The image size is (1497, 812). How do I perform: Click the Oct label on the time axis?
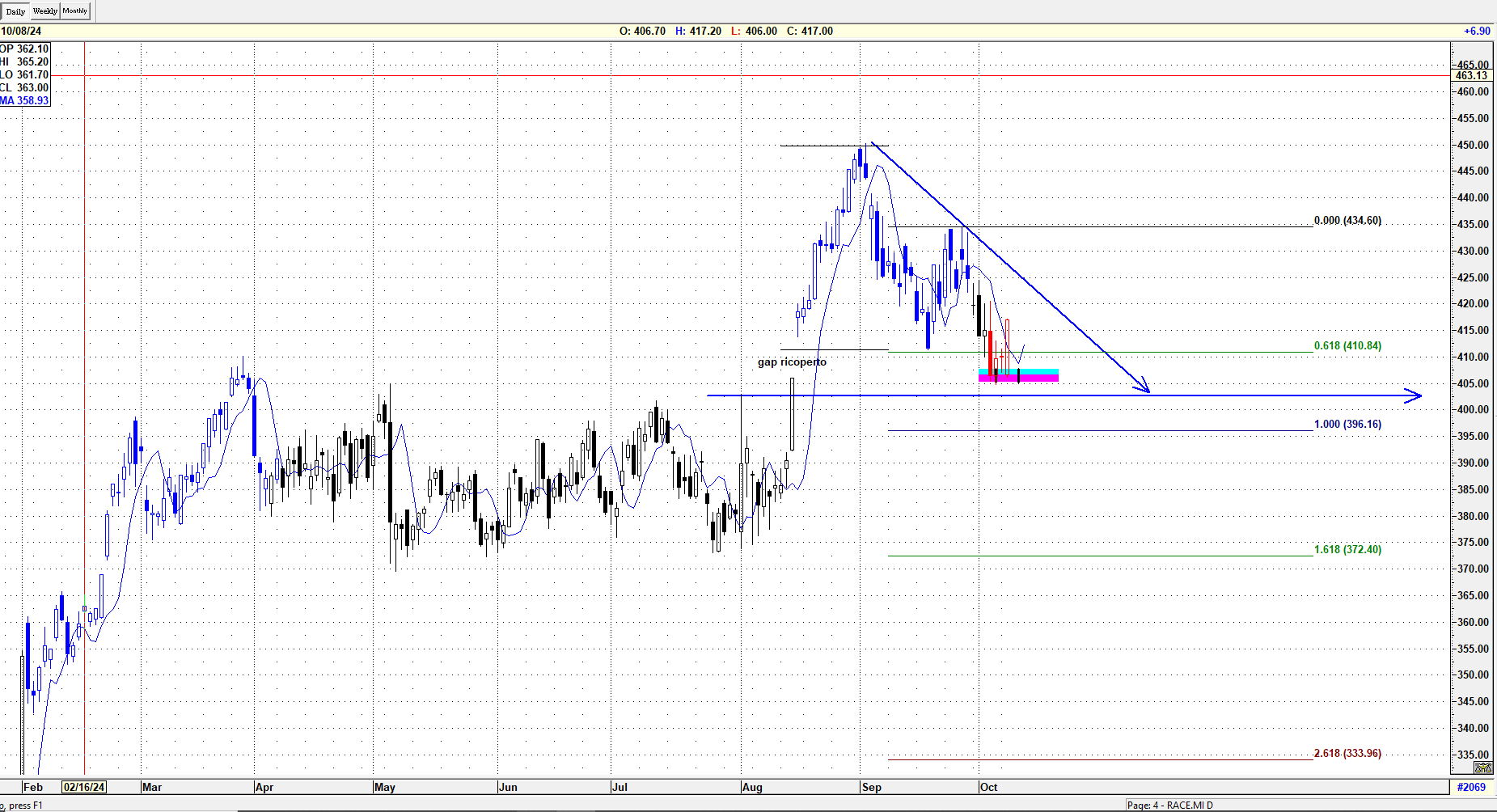(x=988, y=787)
